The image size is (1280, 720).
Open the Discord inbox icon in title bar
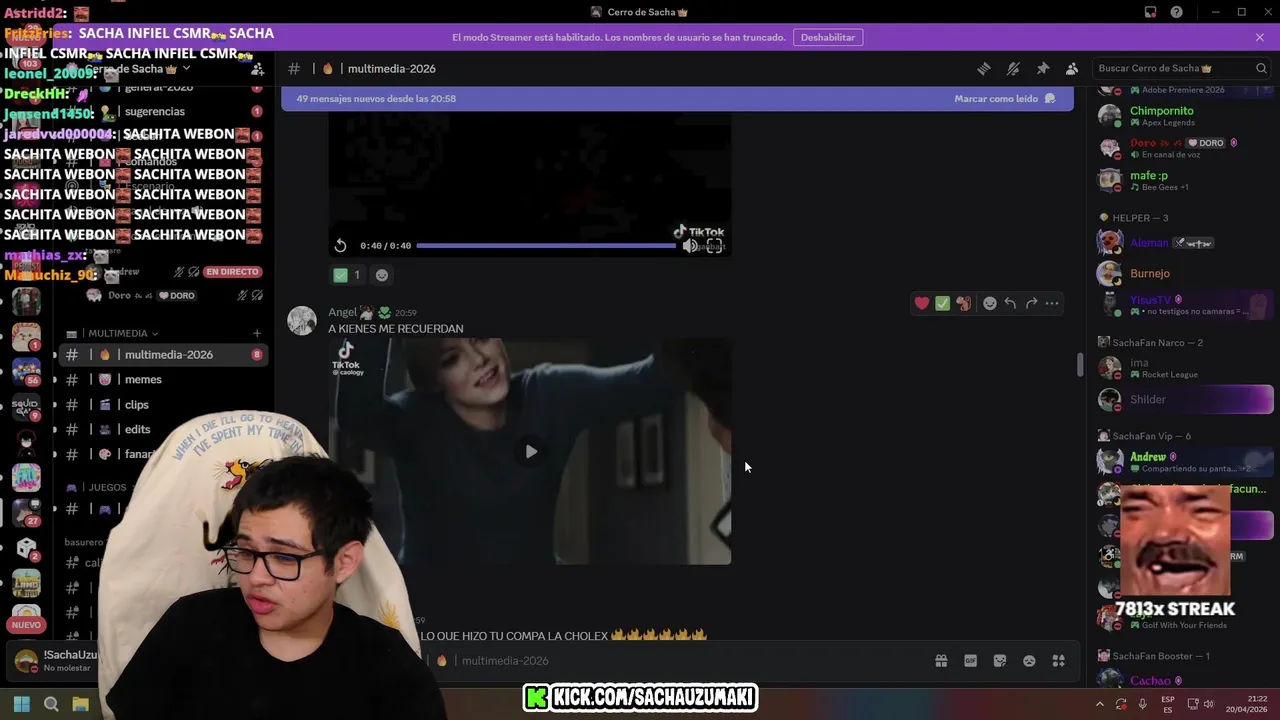point(1150,12)
